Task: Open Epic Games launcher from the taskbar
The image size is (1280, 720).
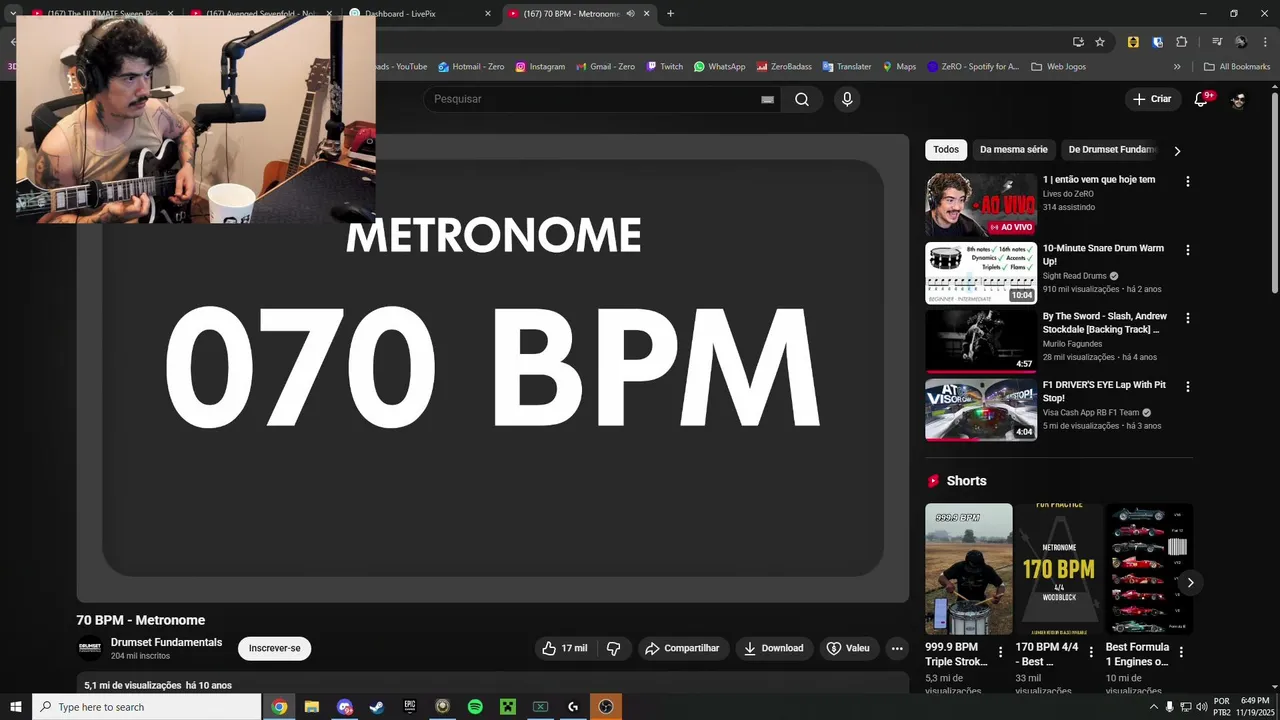Action: click(x=410, y=707)
